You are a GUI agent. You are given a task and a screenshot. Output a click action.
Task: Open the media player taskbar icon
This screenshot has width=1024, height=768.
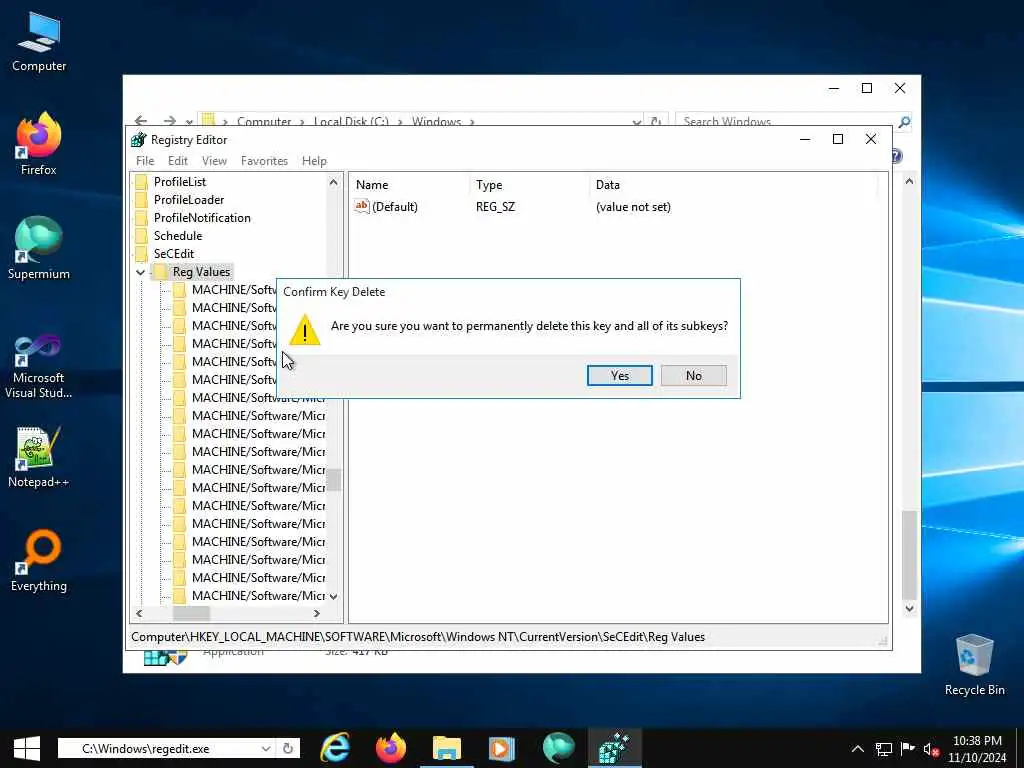click(502, 748)
